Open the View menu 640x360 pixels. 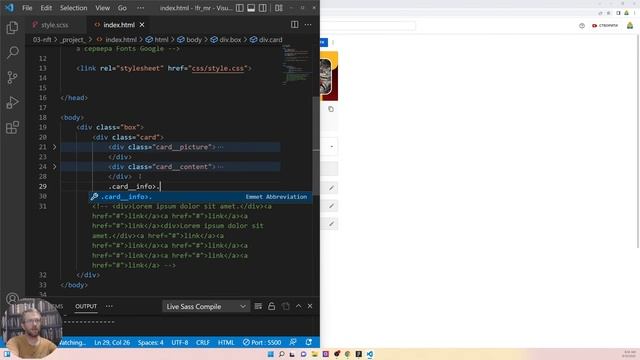point(102,8)
